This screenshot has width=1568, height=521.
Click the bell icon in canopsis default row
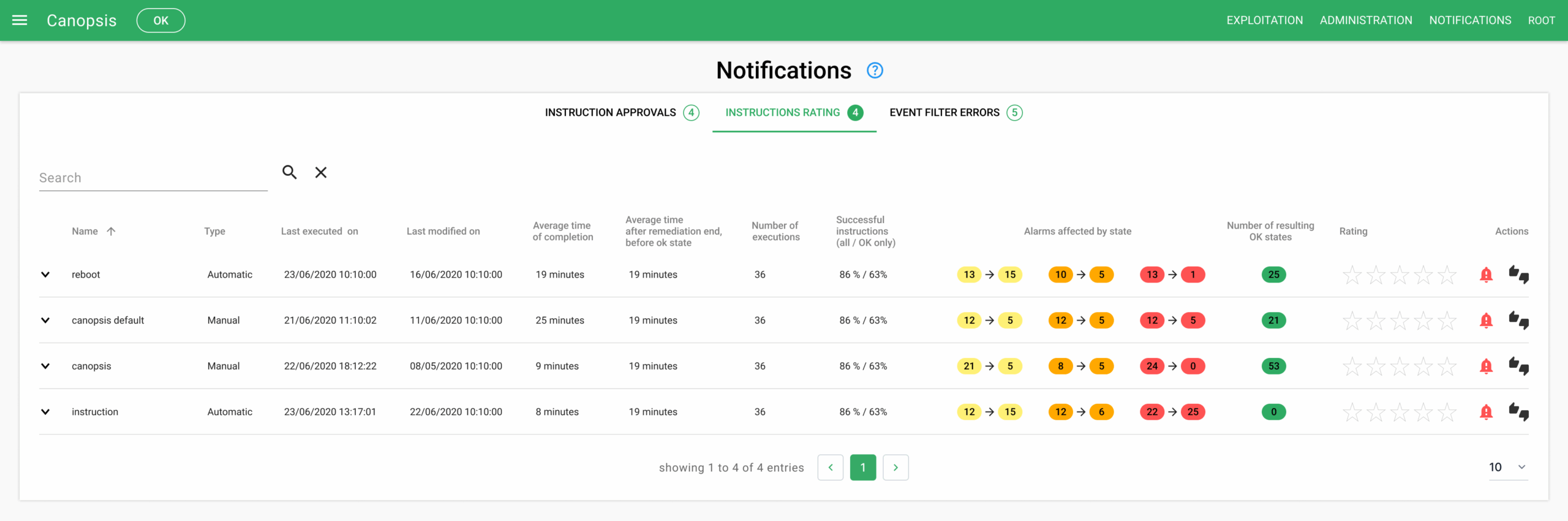1486,321
